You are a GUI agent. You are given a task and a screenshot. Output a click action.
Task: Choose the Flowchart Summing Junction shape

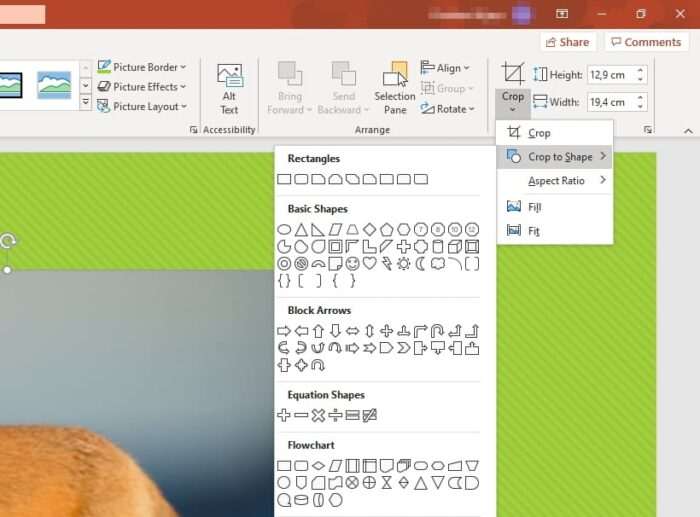[352, 483]
